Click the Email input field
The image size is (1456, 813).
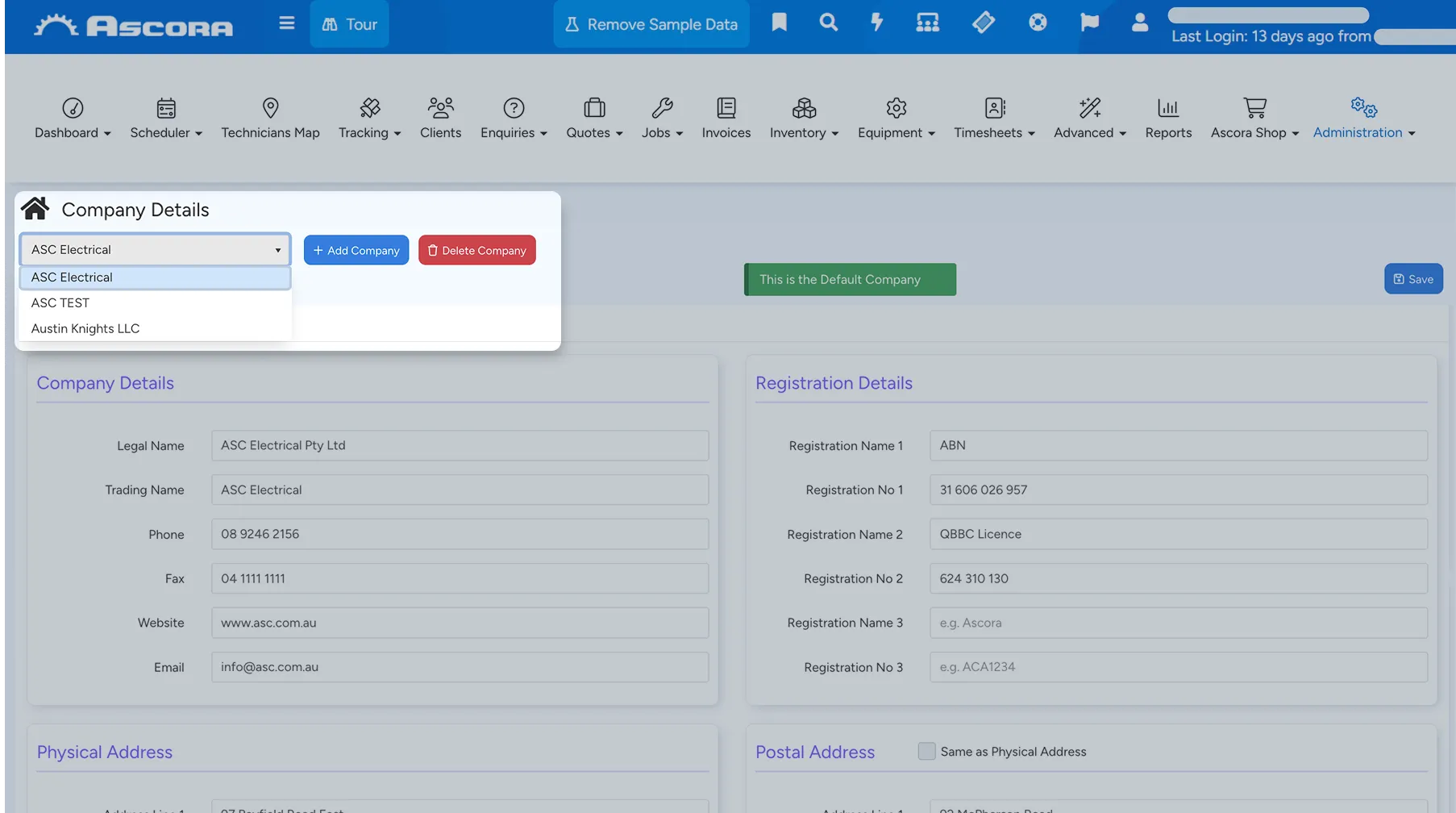(460, 667)
